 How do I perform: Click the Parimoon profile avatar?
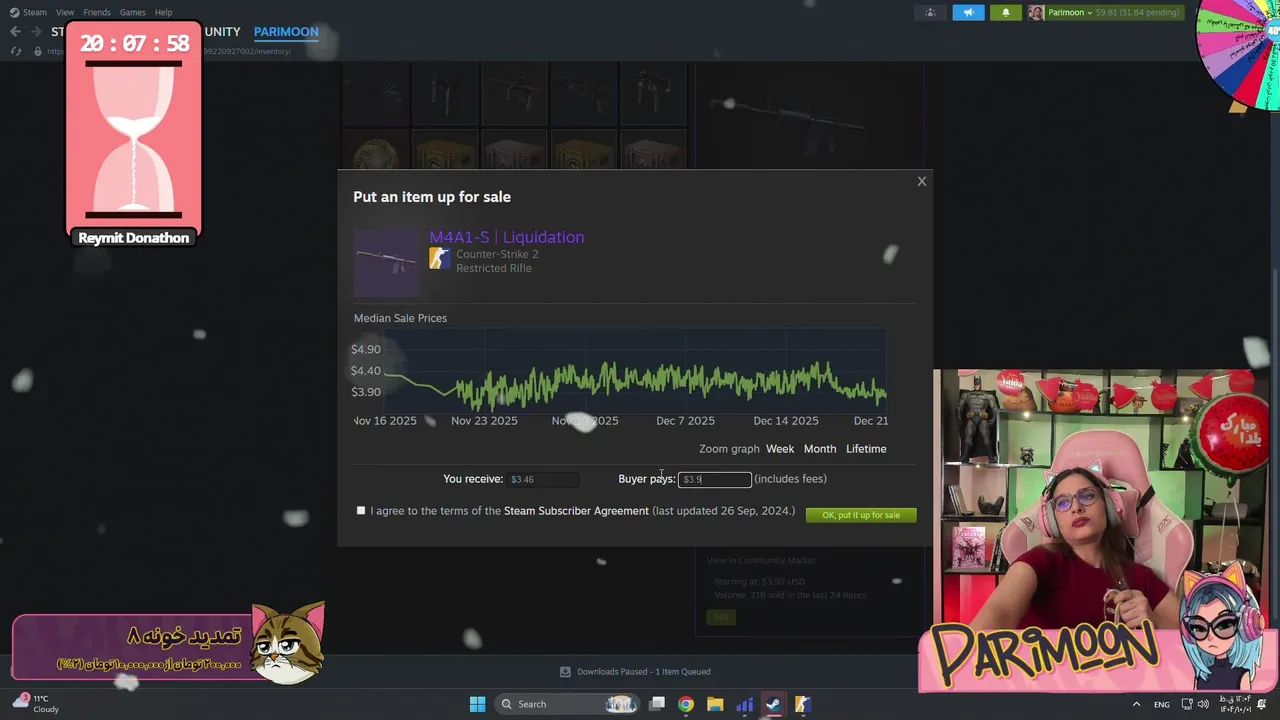pos(1036,12)
